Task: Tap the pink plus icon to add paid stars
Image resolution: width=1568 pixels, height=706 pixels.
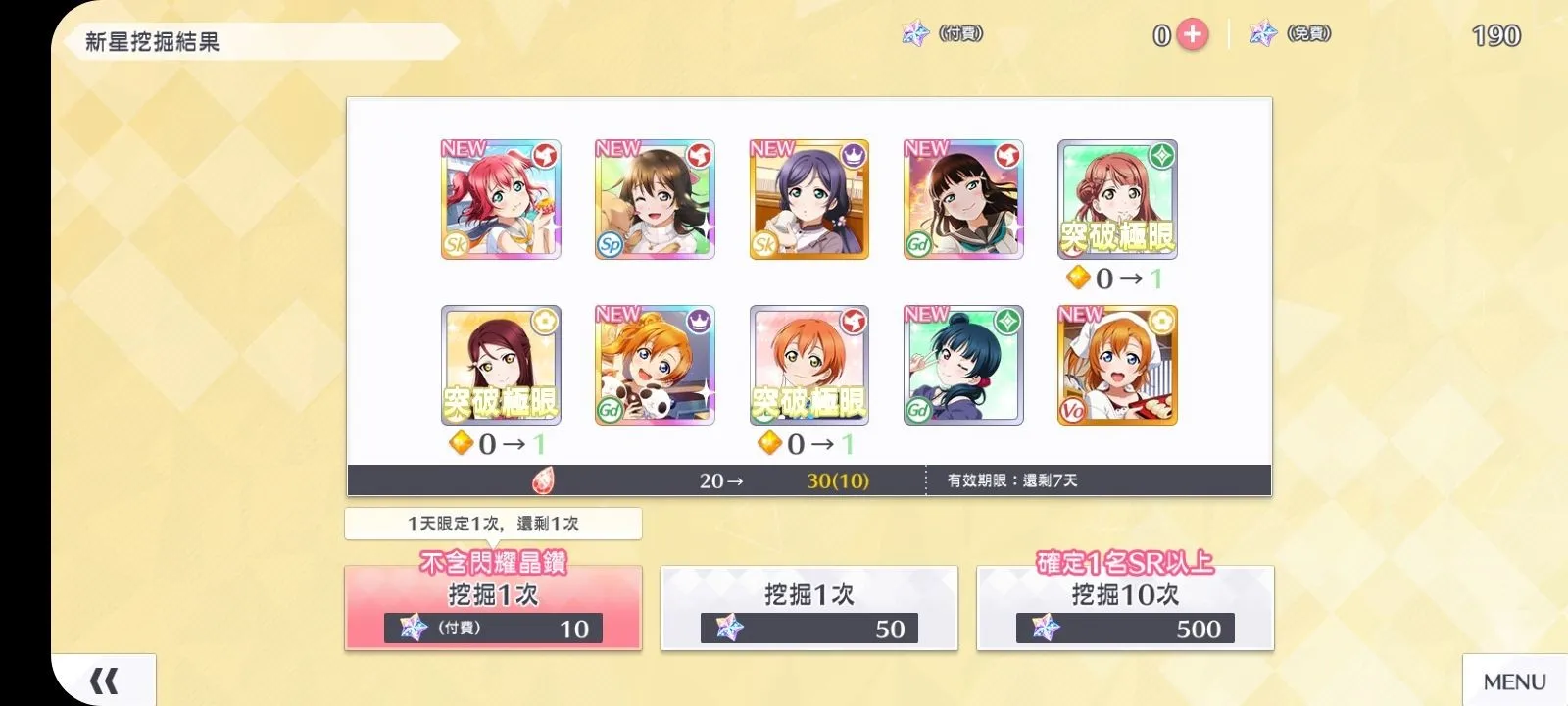Action: [1192, 35]
